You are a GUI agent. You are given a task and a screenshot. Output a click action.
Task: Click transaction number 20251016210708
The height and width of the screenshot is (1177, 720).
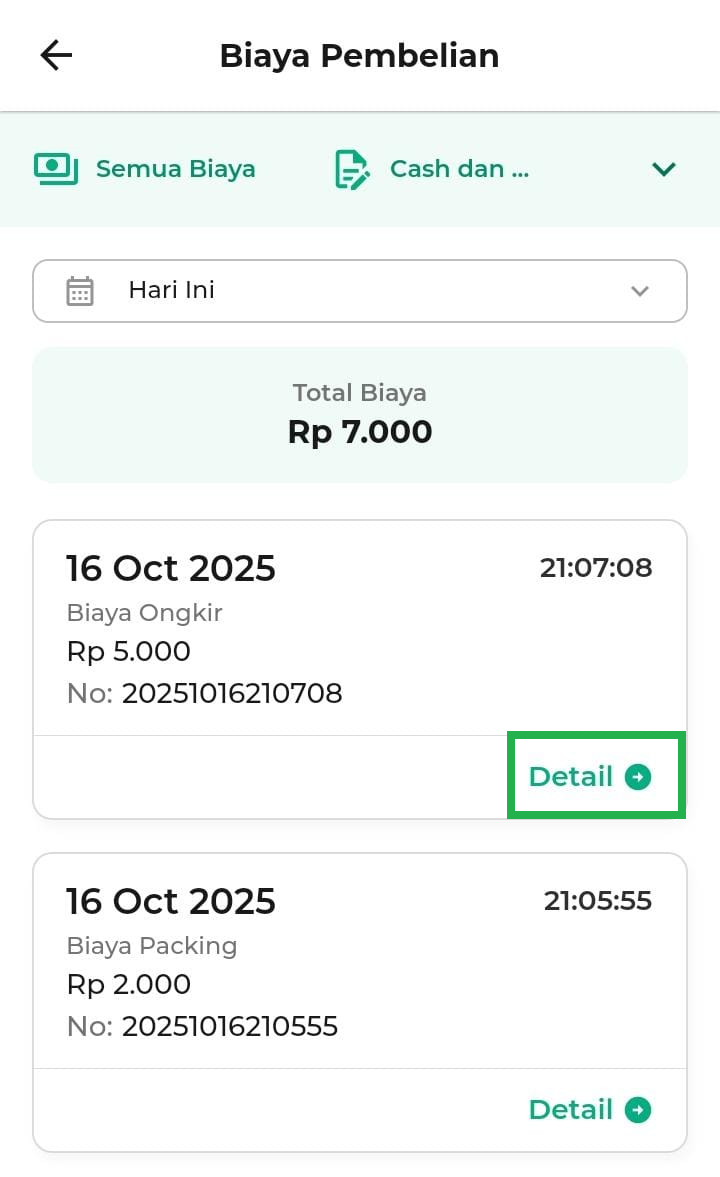231,693
